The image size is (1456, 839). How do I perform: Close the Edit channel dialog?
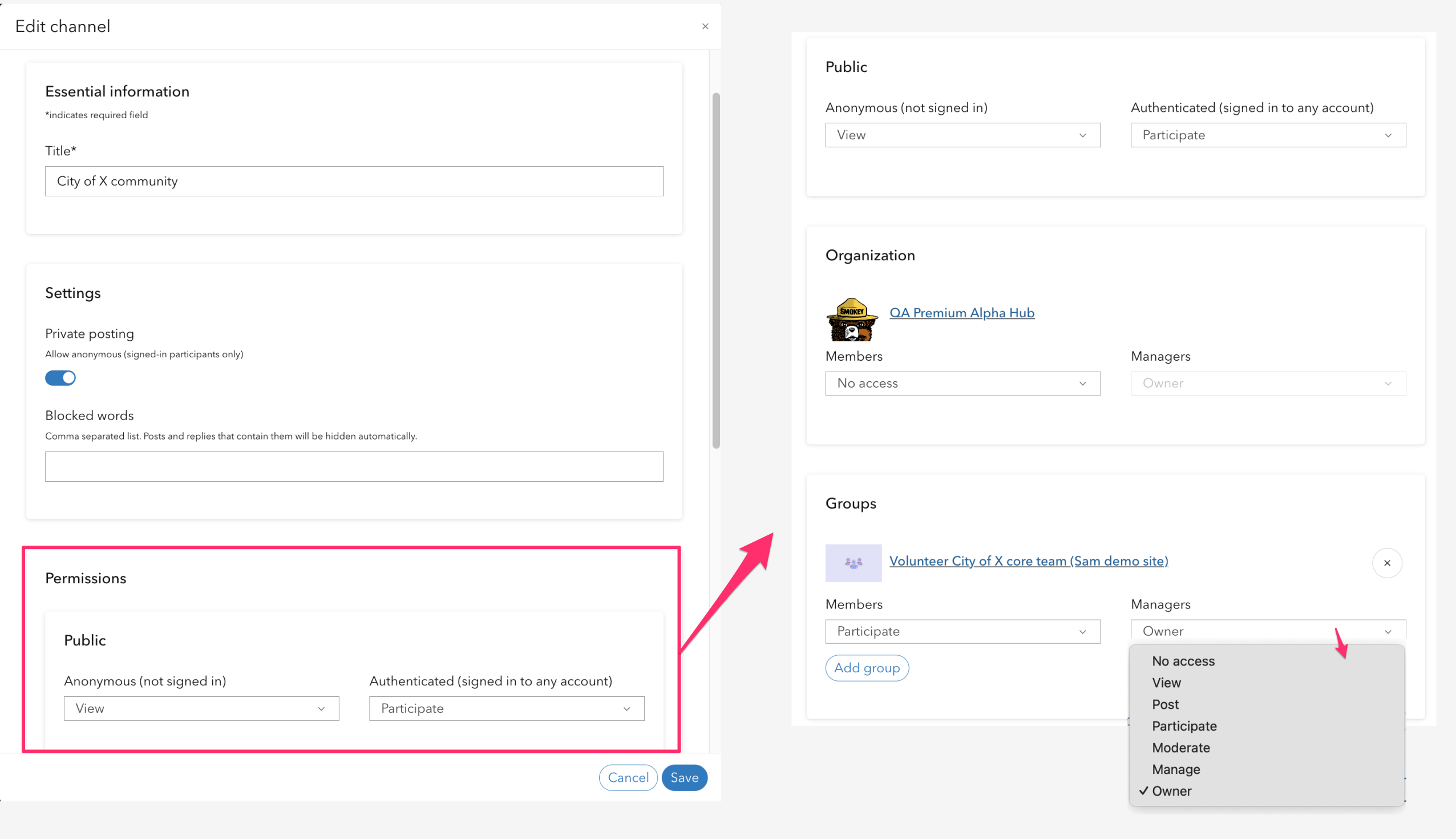[705, 26]
